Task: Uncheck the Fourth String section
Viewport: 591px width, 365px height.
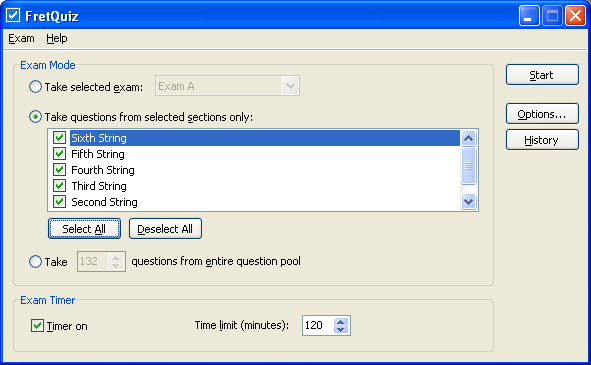Action: point(59,170)
